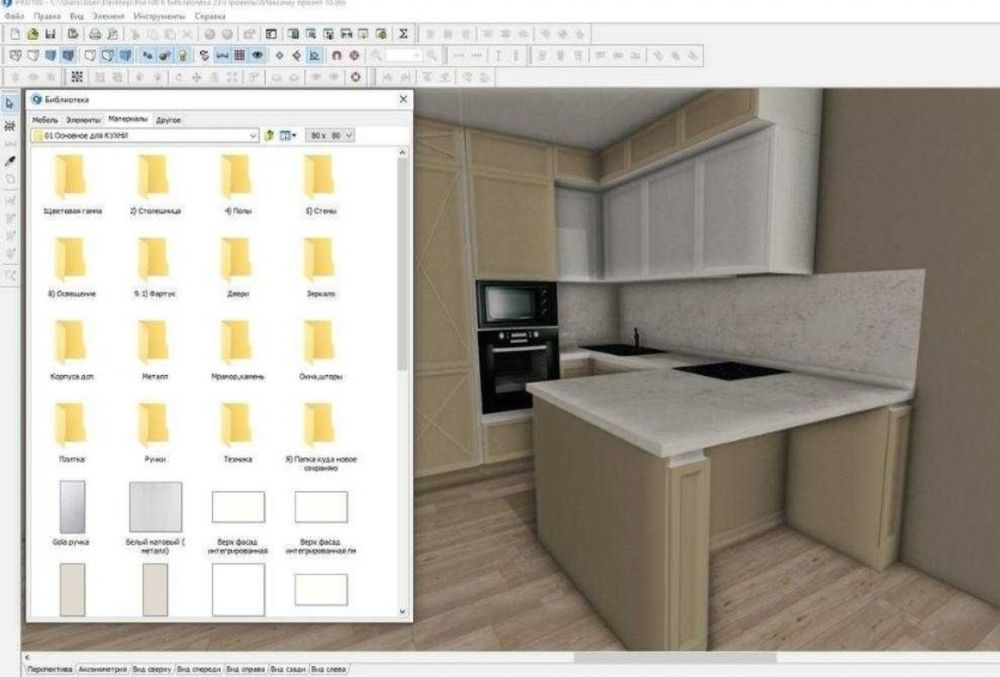The width and height of the screenshot is (1000, 677).
Task: Click the Library scrollbar up arrow
Action: point(402,152)
